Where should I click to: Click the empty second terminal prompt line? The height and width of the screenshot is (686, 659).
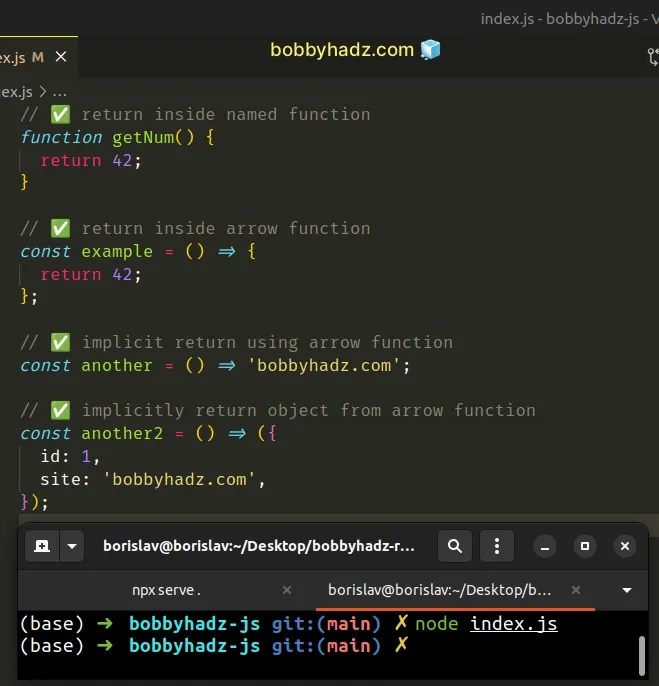pyautogui.click(x=214, y=646)
